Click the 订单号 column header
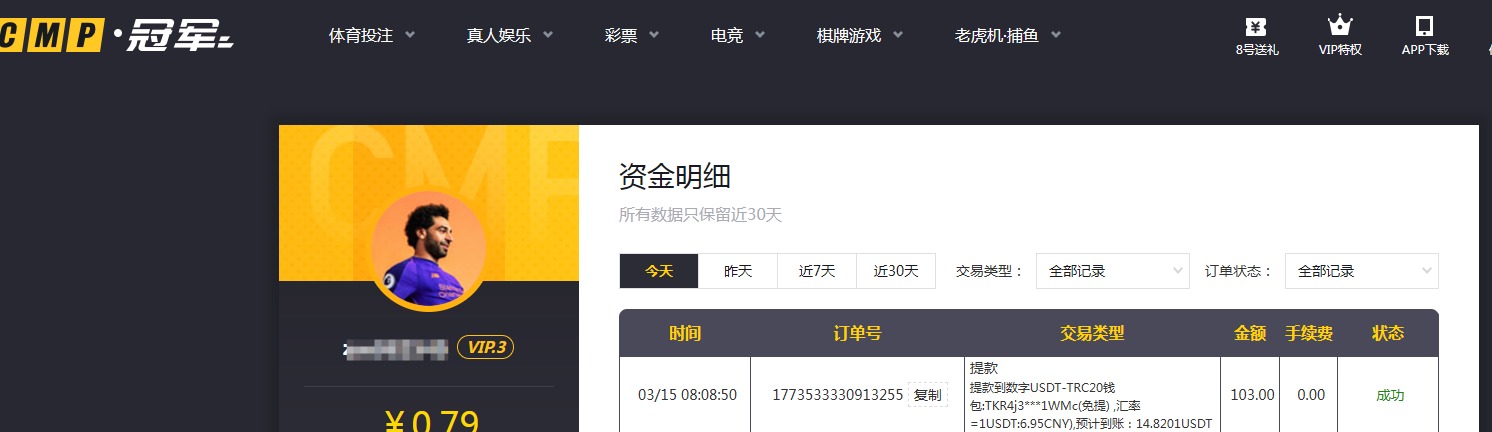1492x432 pixels. 857,333
